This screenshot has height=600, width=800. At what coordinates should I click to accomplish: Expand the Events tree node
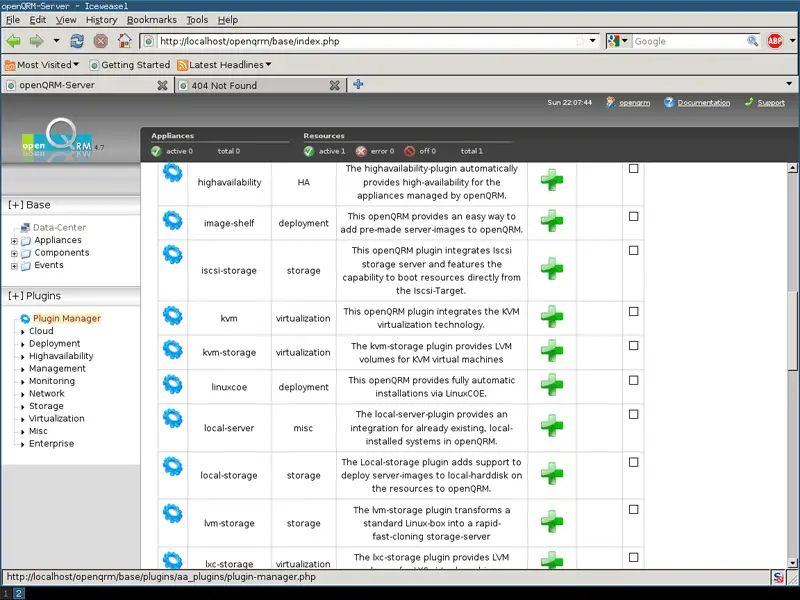click(x=14, y=266)
